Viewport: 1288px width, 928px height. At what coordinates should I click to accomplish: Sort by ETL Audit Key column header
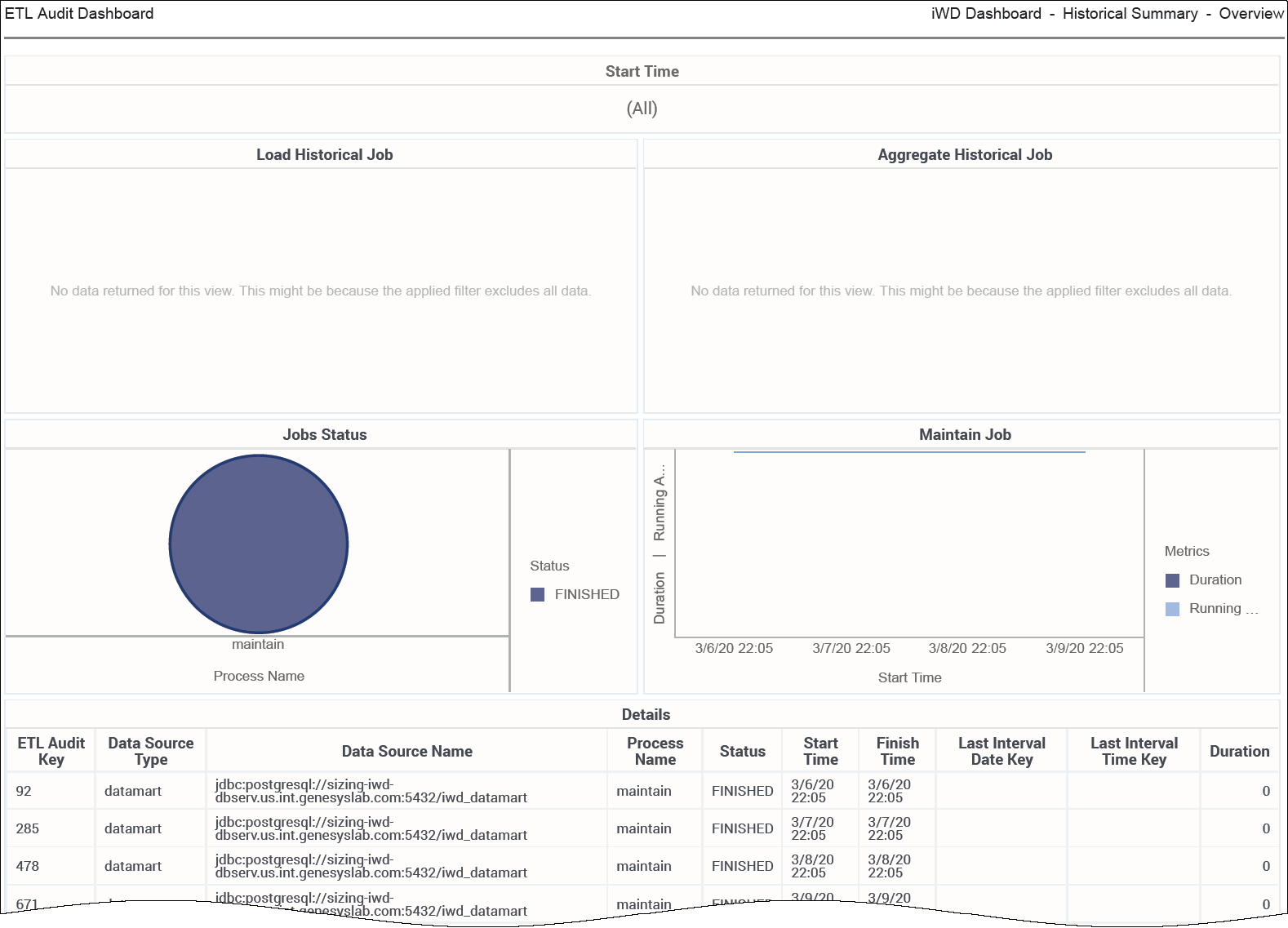click(51, 751)
